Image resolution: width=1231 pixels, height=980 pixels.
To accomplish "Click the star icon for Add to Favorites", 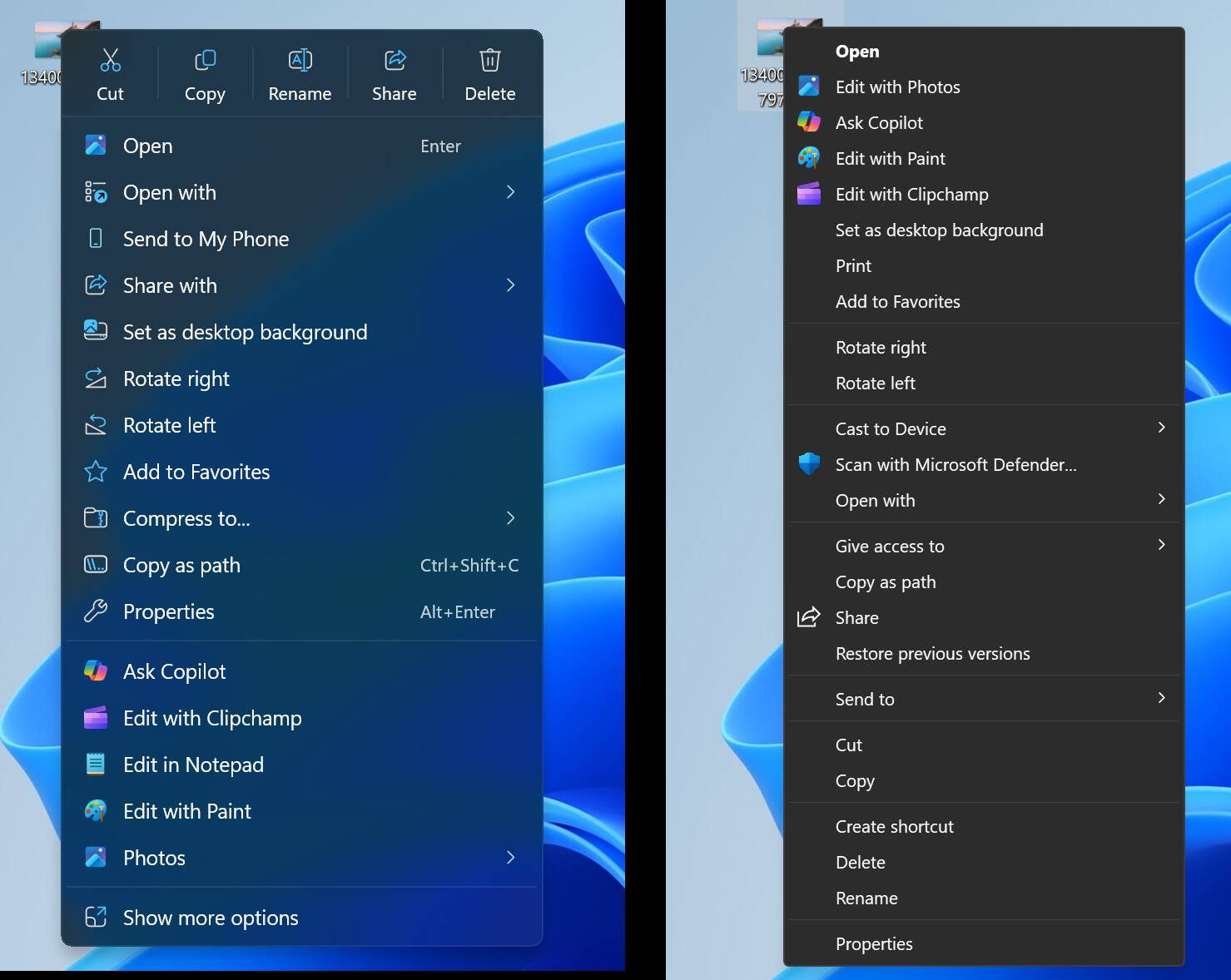I will pos(96,472).
